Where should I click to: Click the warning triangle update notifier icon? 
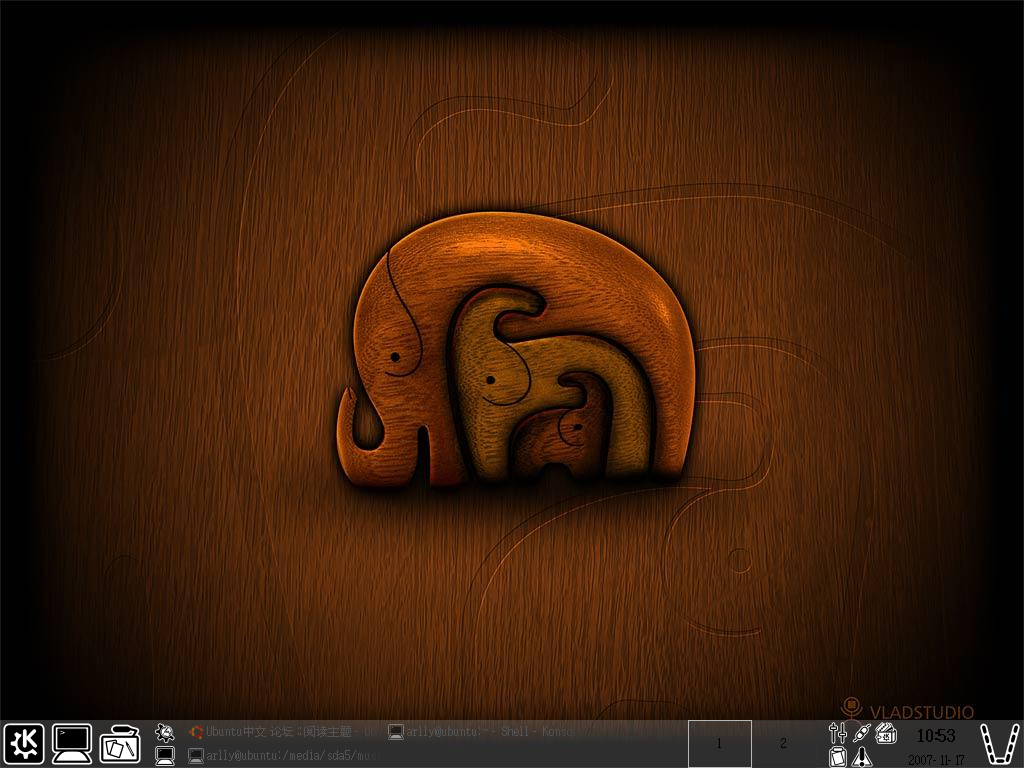pos(862,756)
